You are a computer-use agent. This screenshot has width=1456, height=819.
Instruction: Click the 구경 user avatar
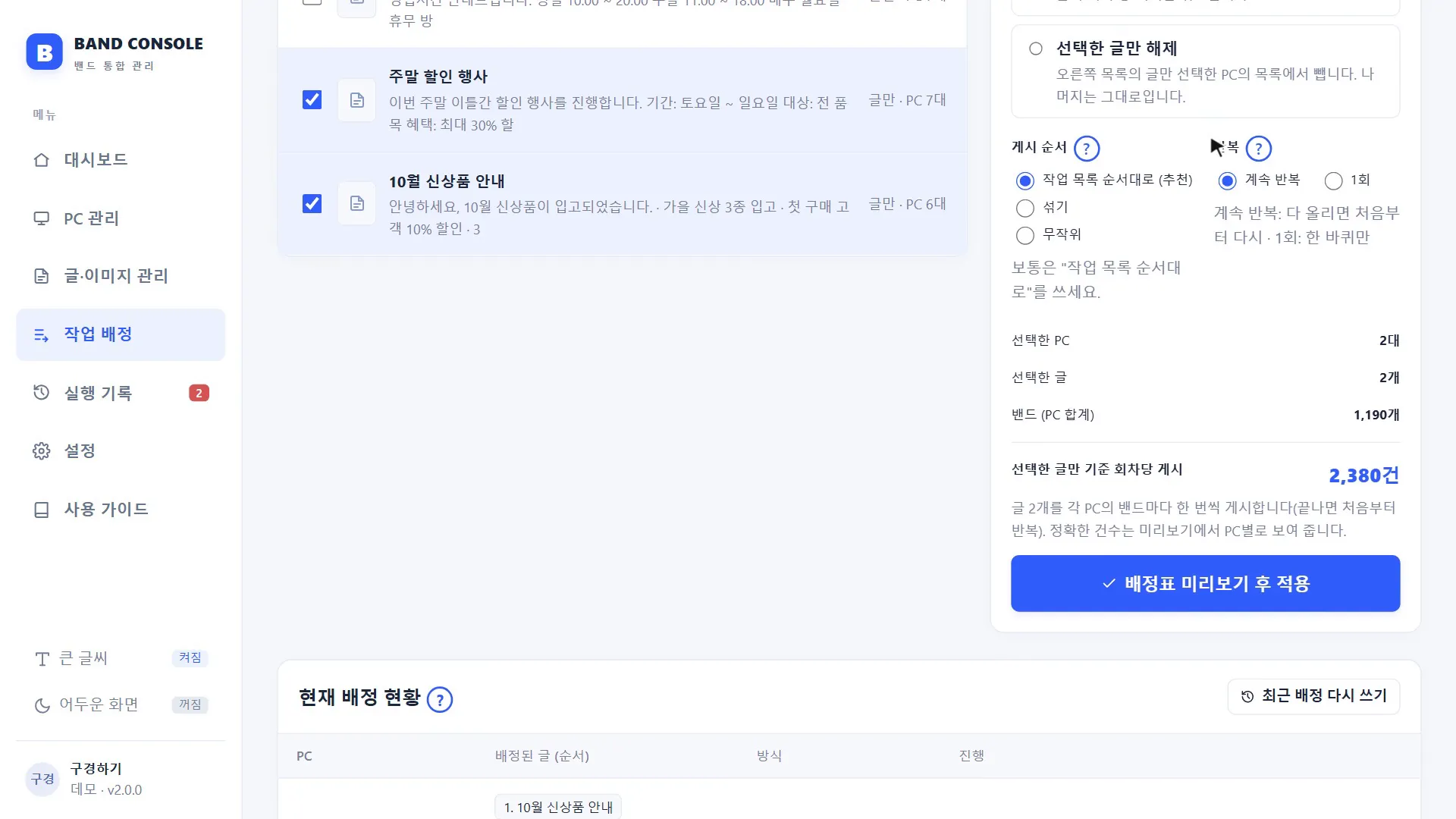pos(42,779)
